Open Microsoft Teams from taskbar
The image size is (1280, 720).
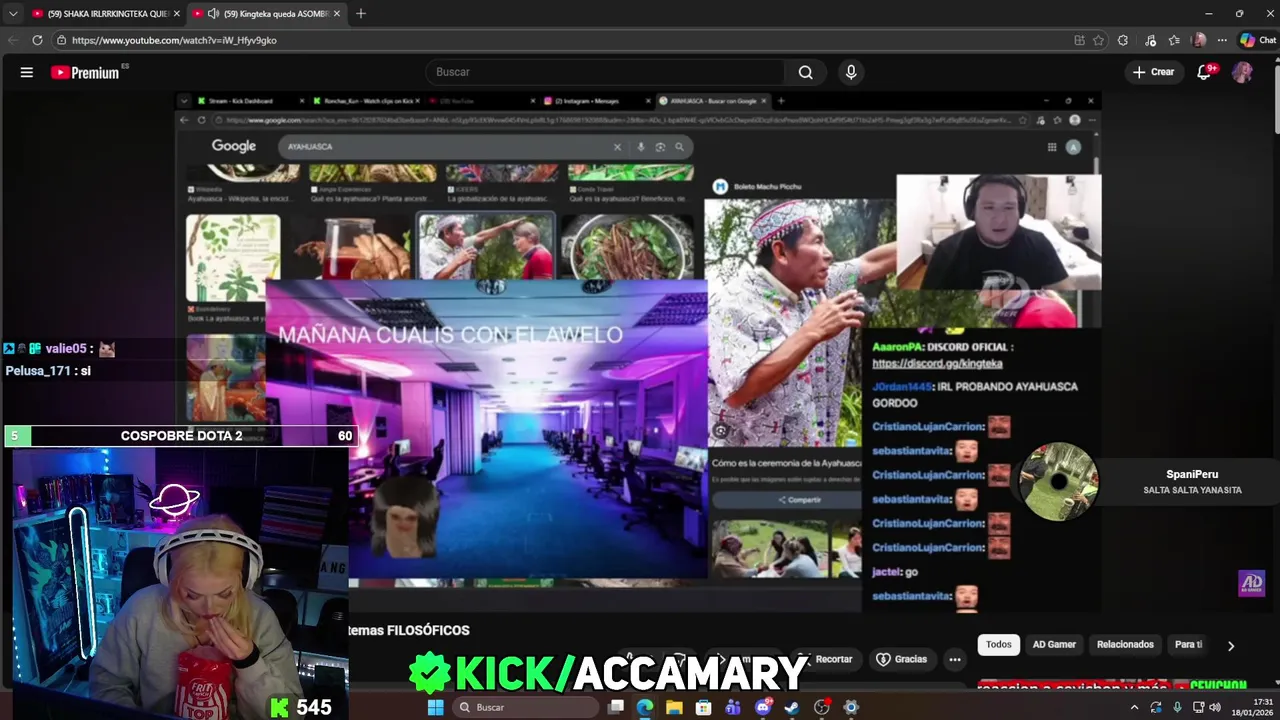click(733, 707)
